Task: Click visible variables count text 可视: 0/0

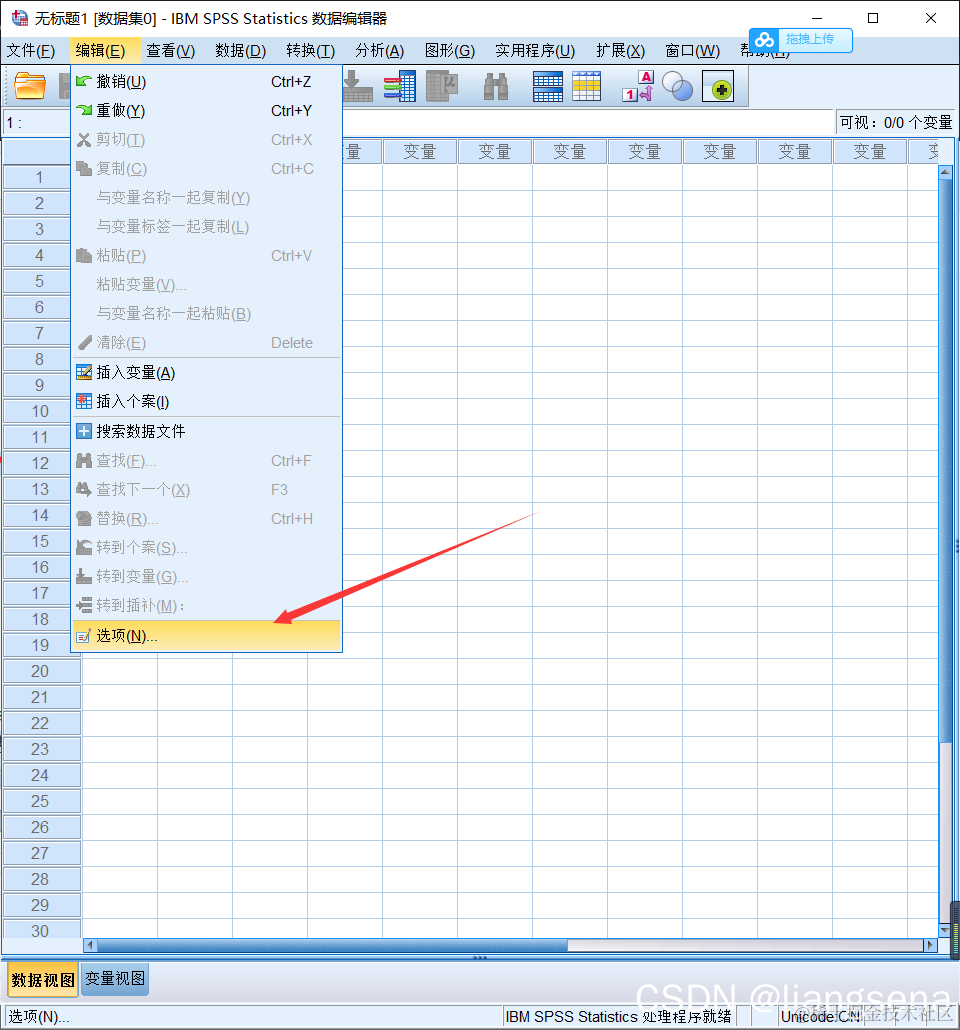Action: point(896,123)
